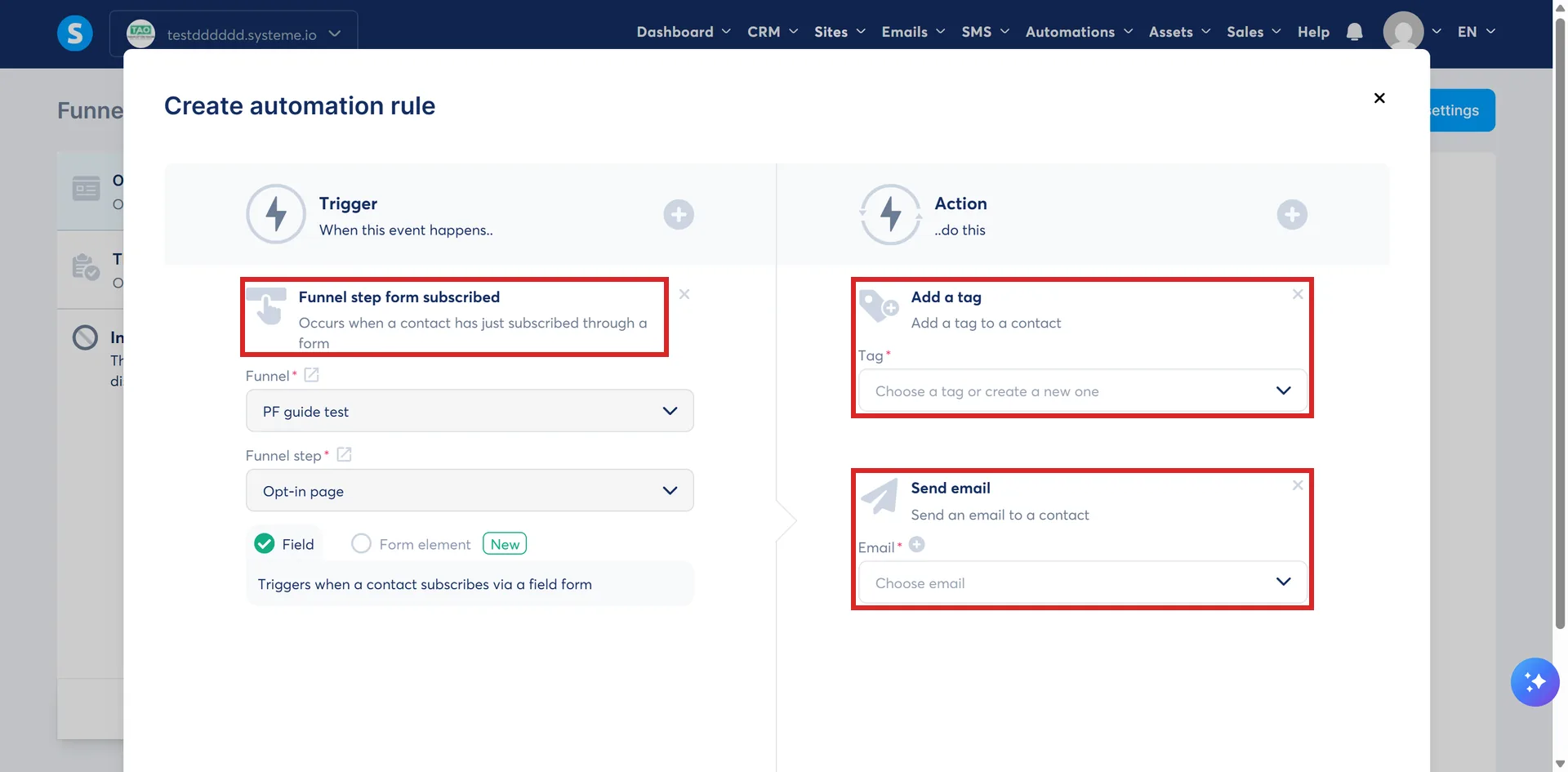Click the Settings button behind the dialog

click(1462, 110)
